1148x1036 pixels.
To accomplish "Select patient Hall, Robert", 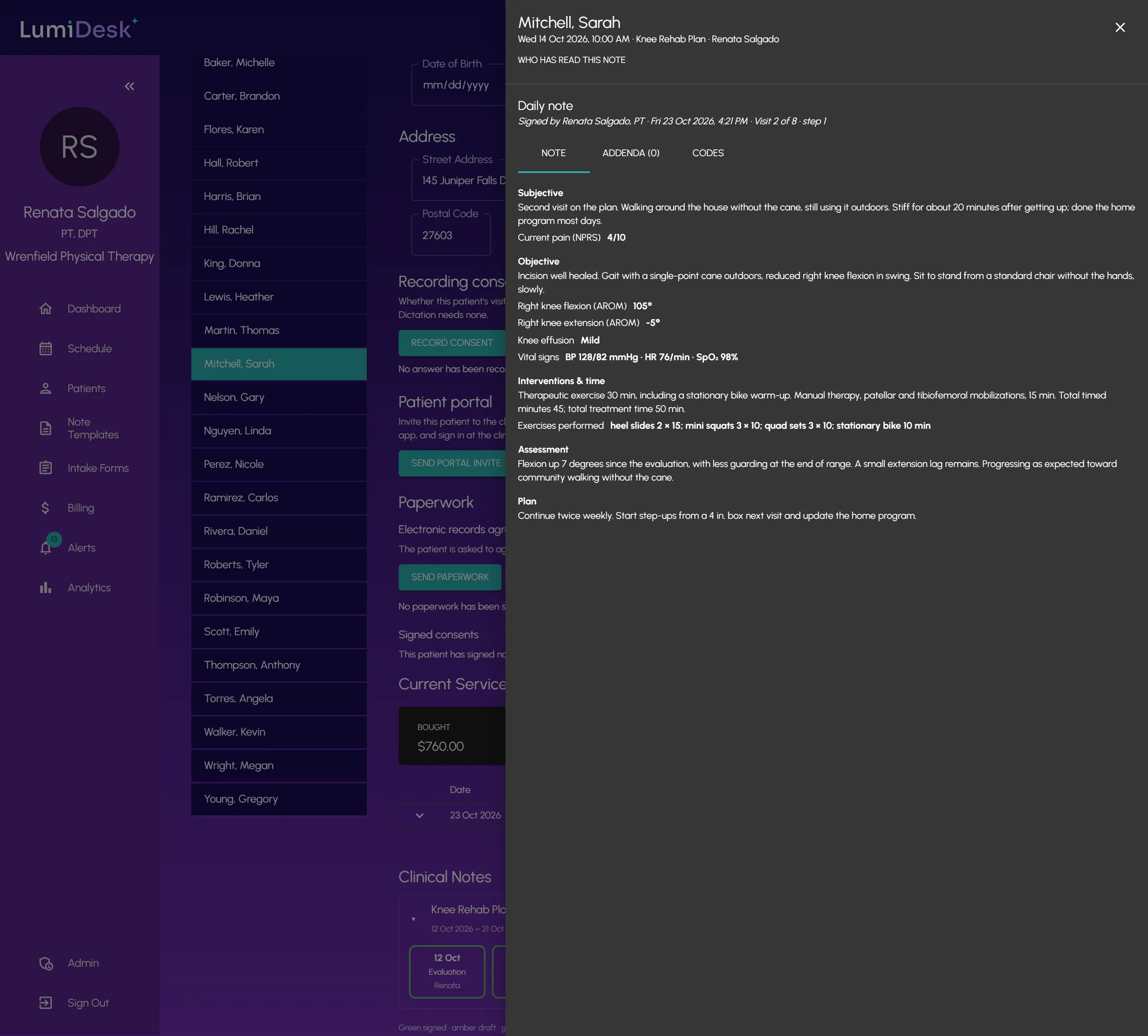I will pos(279,163).
